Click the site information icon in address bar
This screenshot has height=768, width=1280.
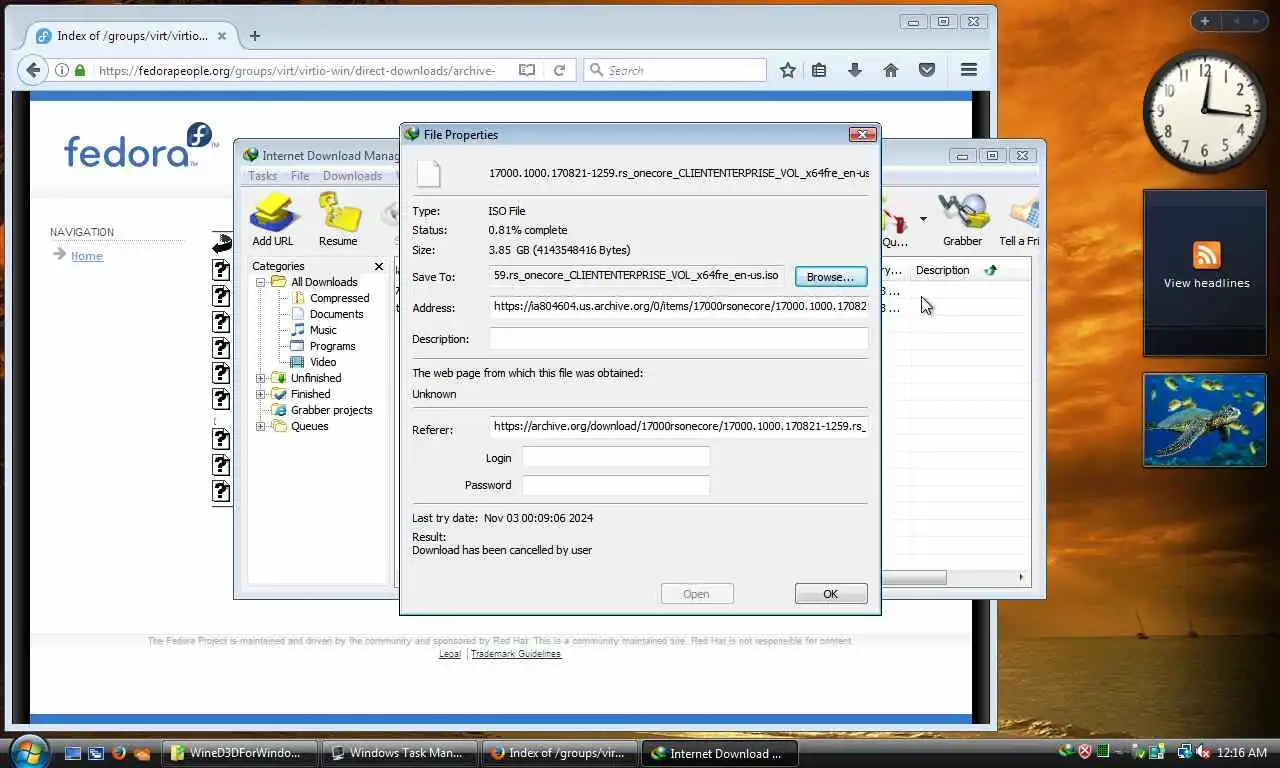62,70
